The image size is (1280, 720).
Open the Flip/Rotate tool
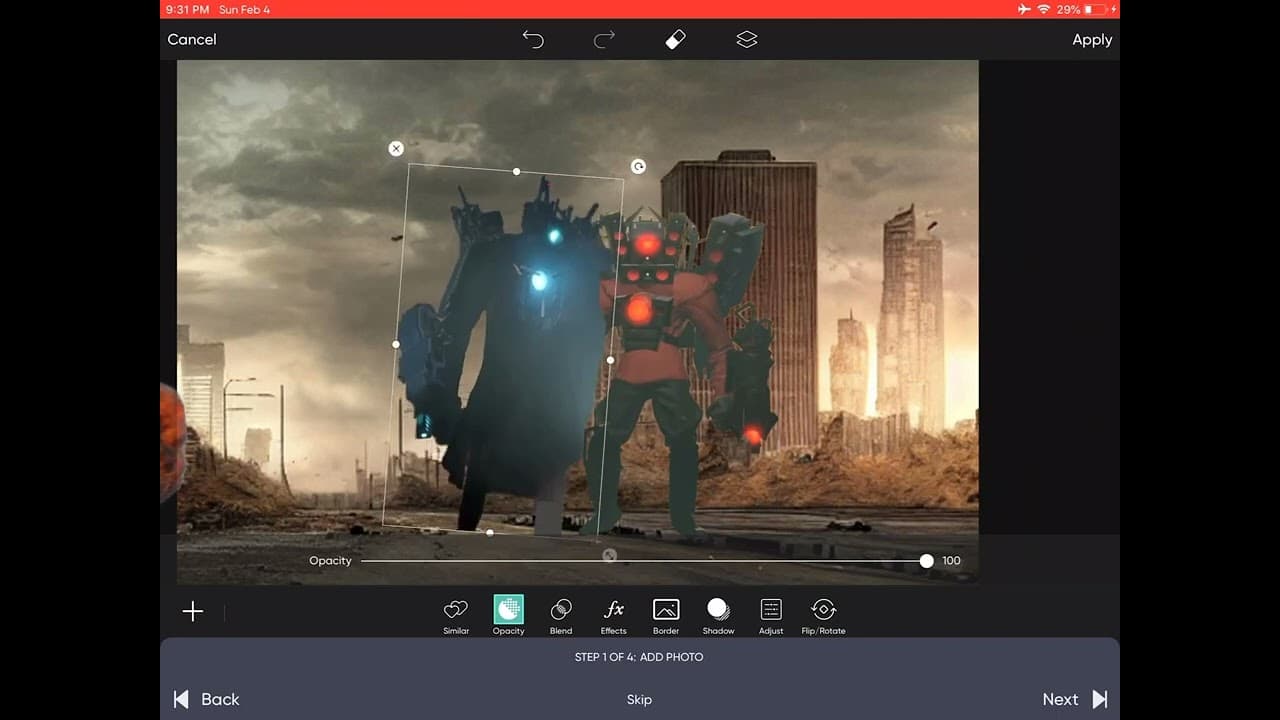tap(824, 616)
